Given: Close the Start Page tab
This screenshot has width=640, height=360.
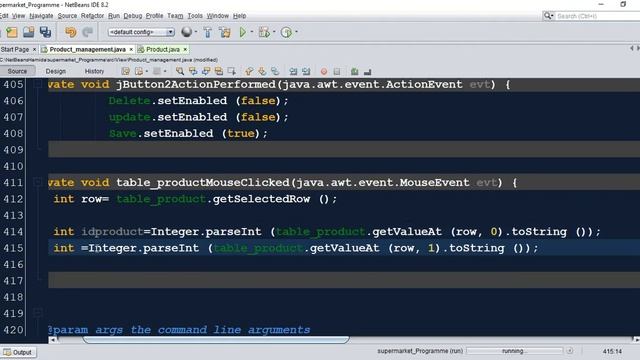Looking at the screenshot, I should pos(34,49).
